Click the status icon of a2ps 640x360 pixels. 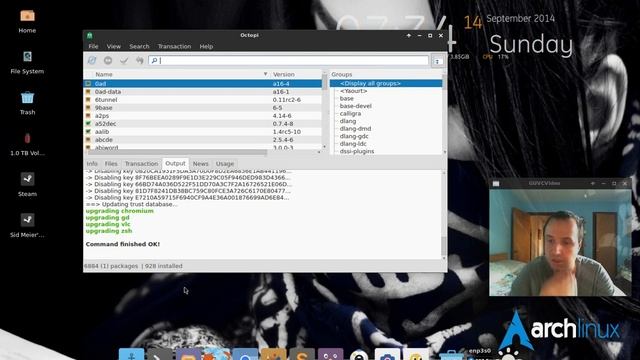88,116
